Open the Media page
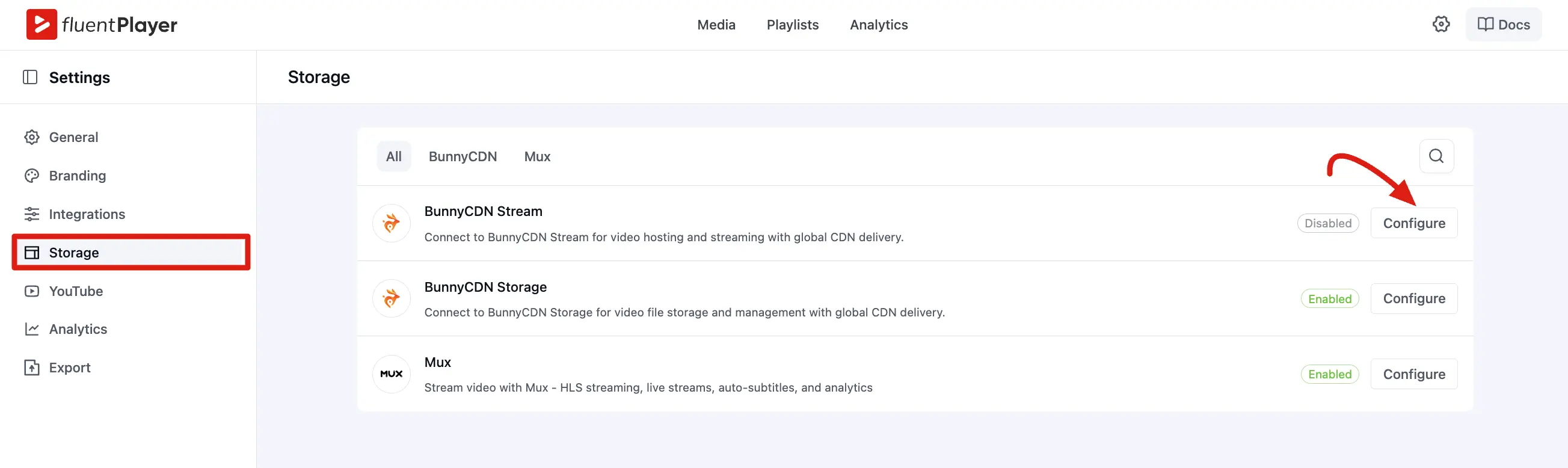The height and width of the screenshot is (468, 1568). (716, 25)
